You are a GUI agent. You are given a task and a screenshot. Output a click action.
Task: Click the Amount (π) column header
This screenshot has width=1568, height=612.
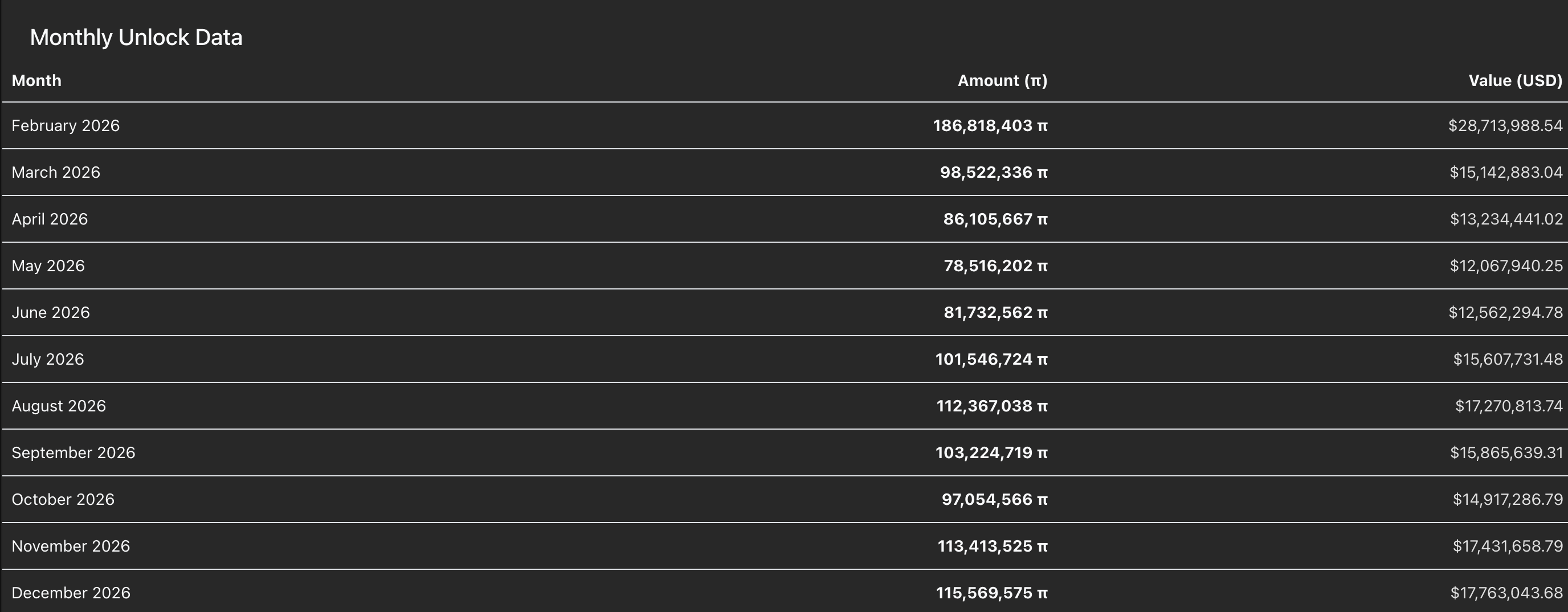[1002, 80]
